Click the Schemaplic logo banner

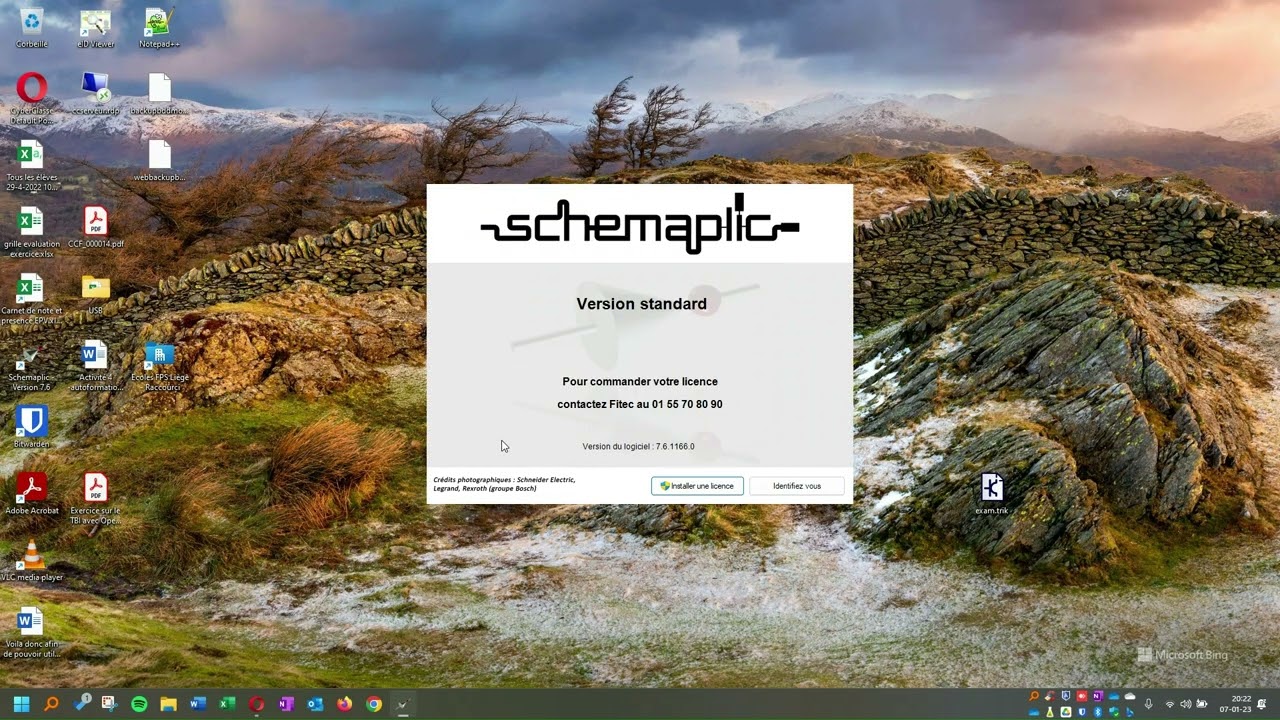[x=640, y=223]
